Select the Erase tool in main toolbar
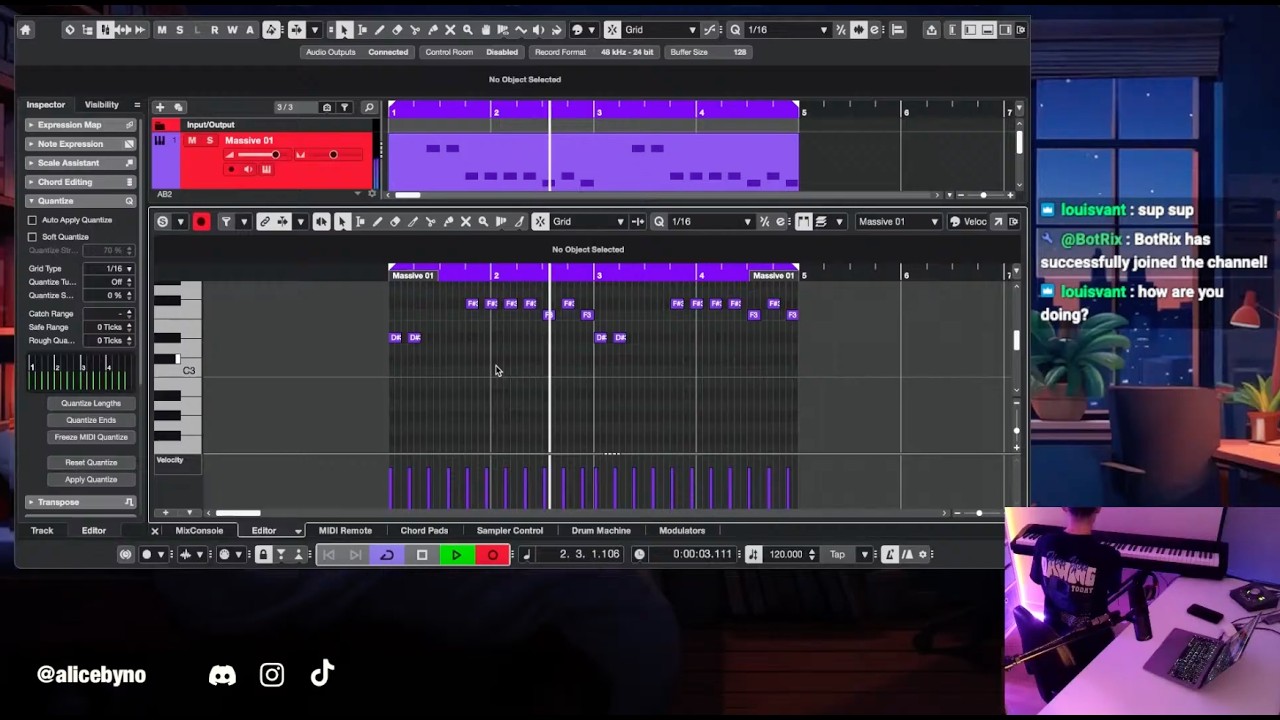This screenshot has width=1280, height=720. (397, 30)
